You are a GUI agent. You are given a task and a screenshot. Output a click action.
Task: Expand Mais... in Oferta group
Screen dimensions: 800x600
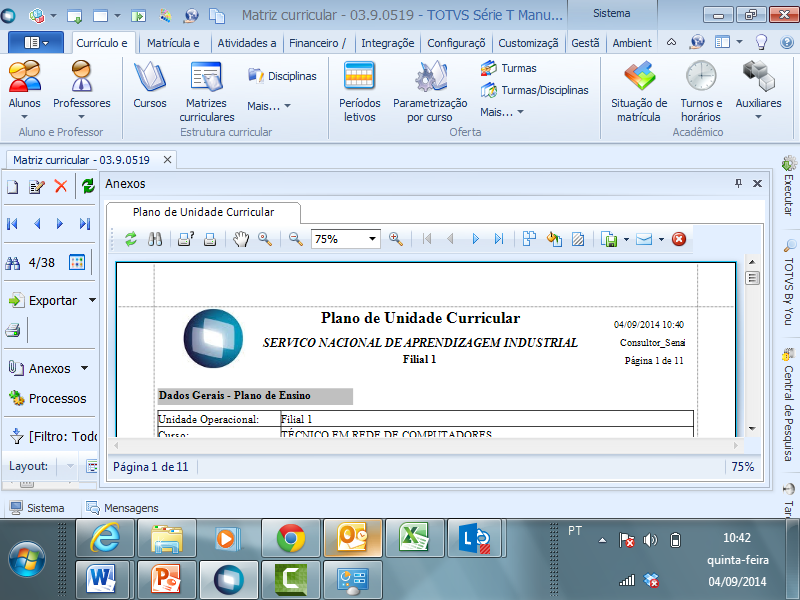tap(502, 112)
